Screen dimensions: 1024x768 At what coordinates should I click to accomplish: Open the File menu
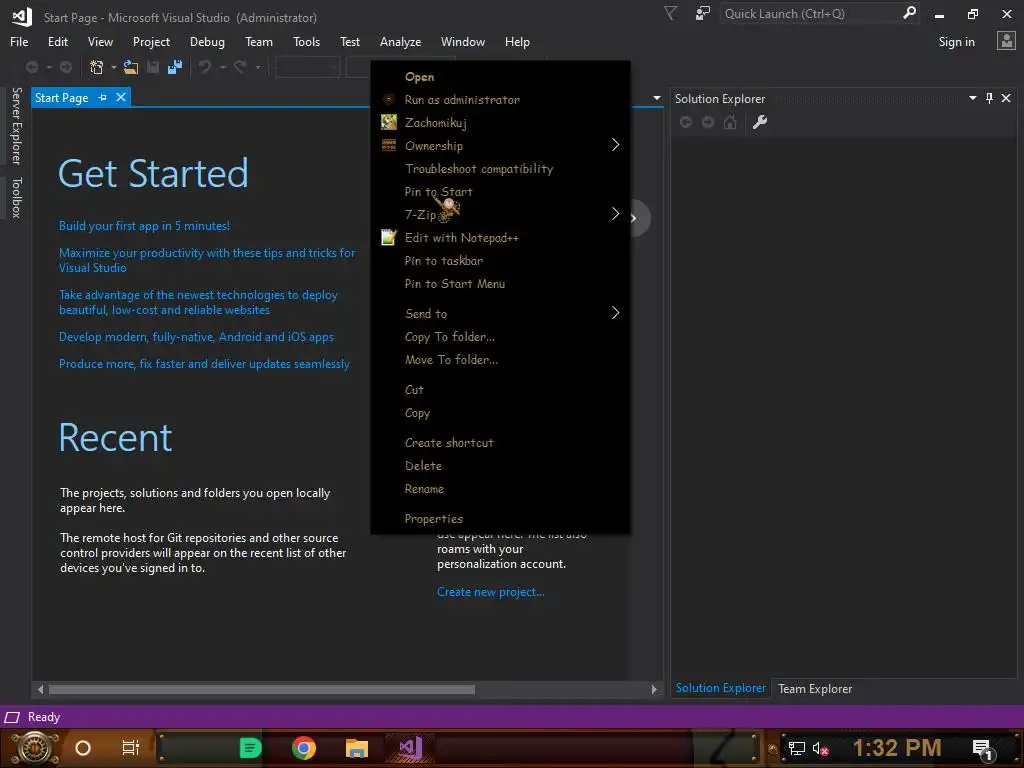tap(19, 42)
